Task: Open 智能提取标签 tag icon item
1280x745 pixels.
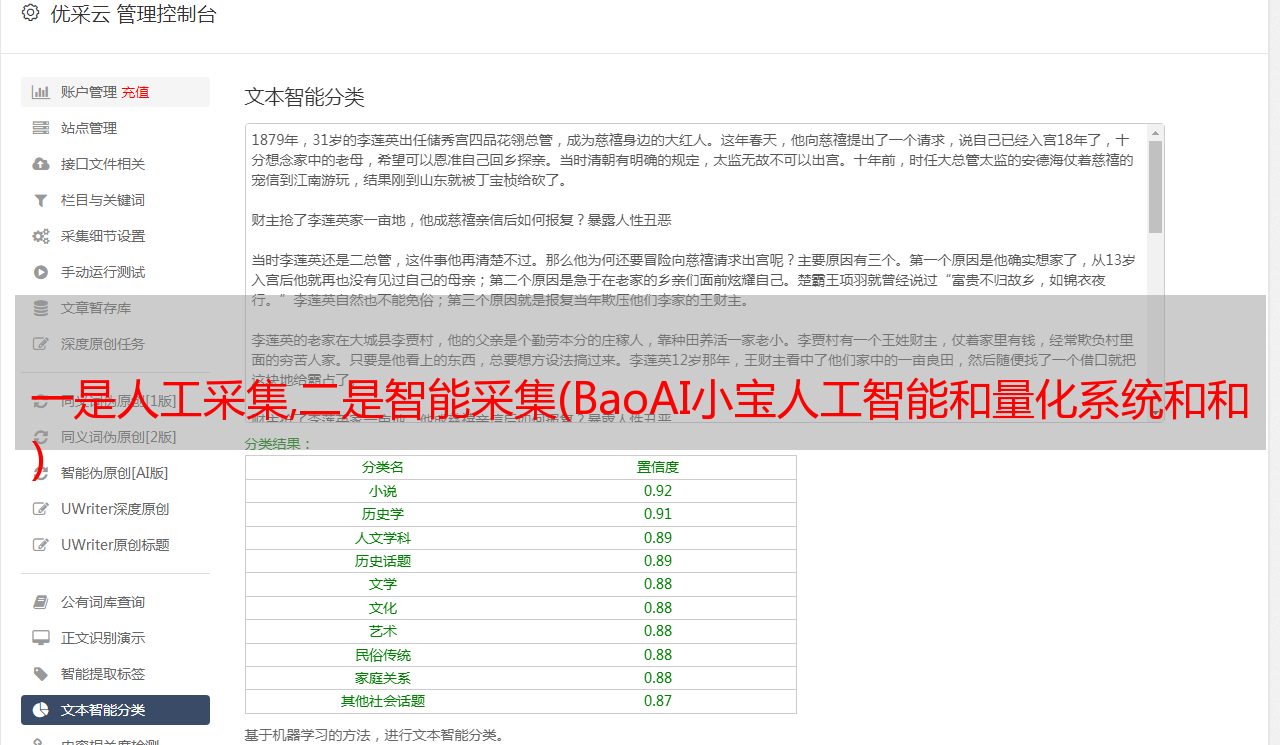Action: click(115, 674)
